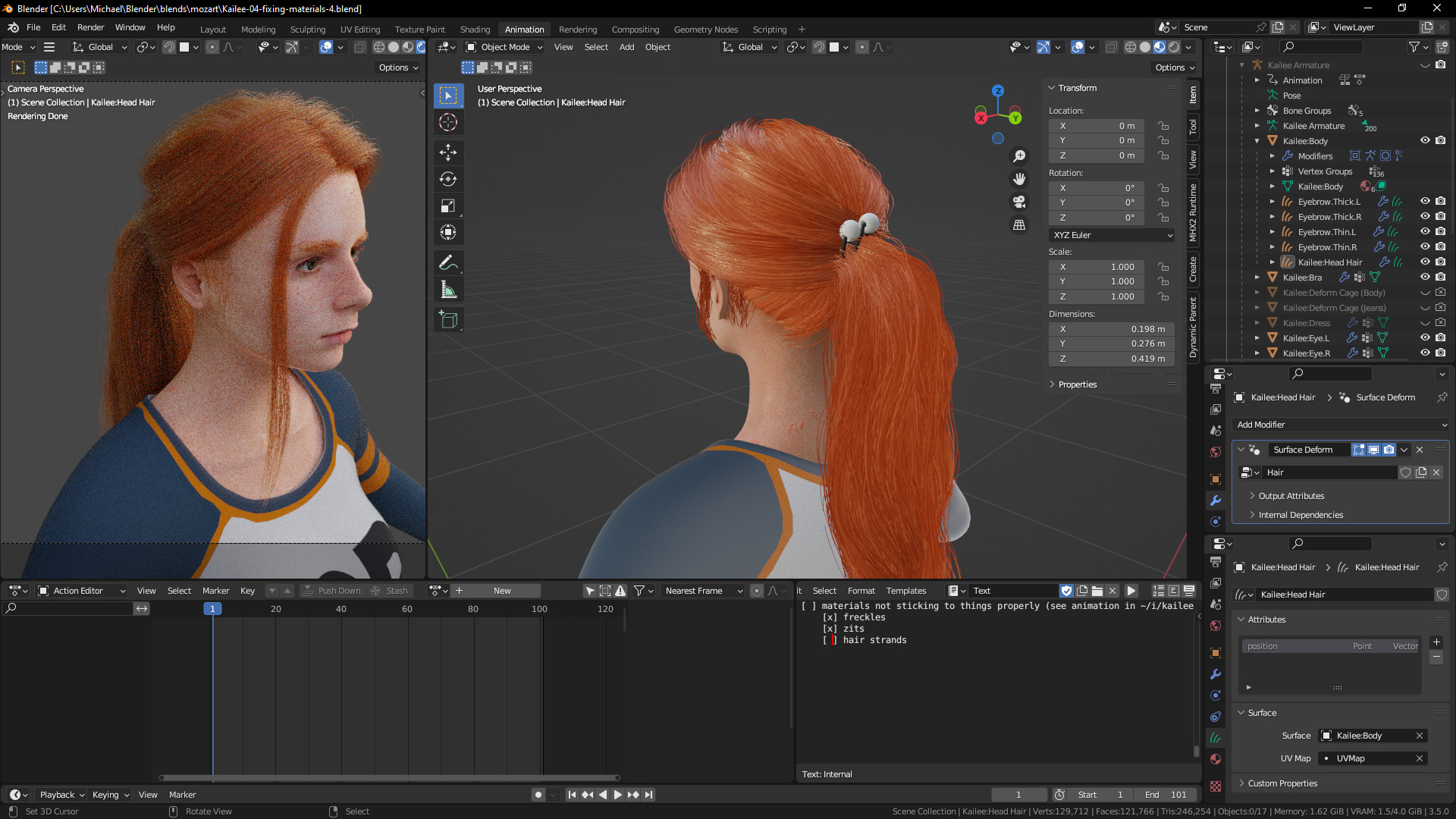
Task: Open the MHX2 Runtime sidebar tab
Action: tap(1193, 213)
